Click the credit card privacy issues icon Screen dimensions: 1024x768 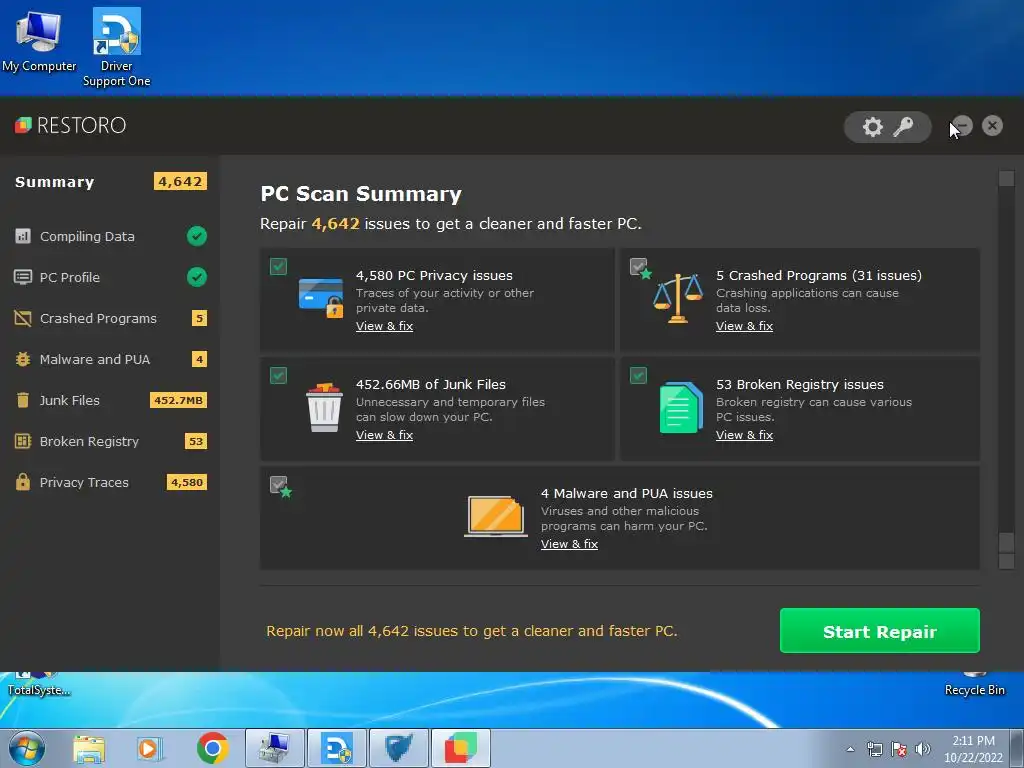point(321,297)
